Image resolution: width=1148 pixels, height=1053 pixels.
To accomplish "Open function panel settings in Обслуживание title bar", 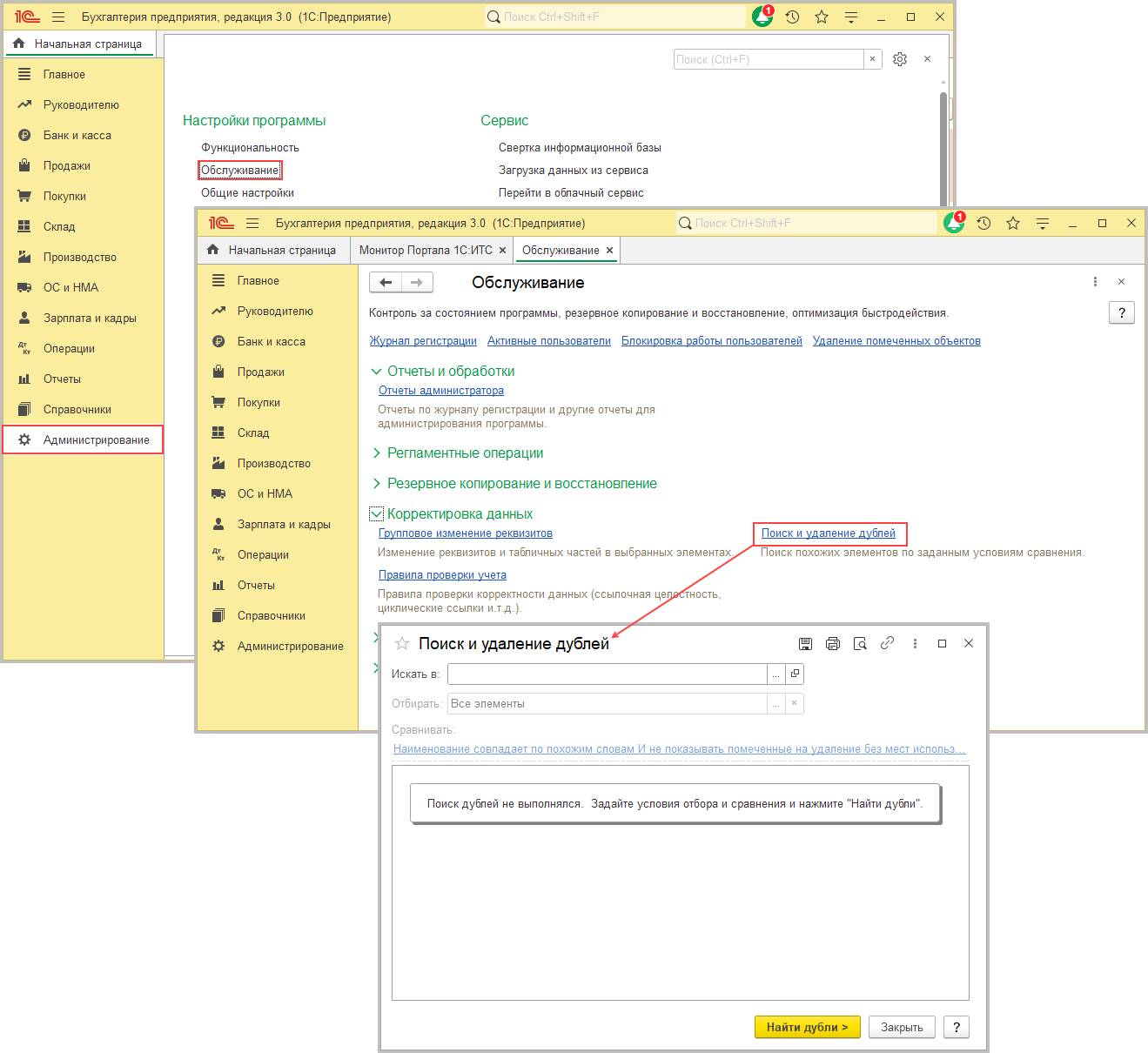I will [x=1043, y=223].
